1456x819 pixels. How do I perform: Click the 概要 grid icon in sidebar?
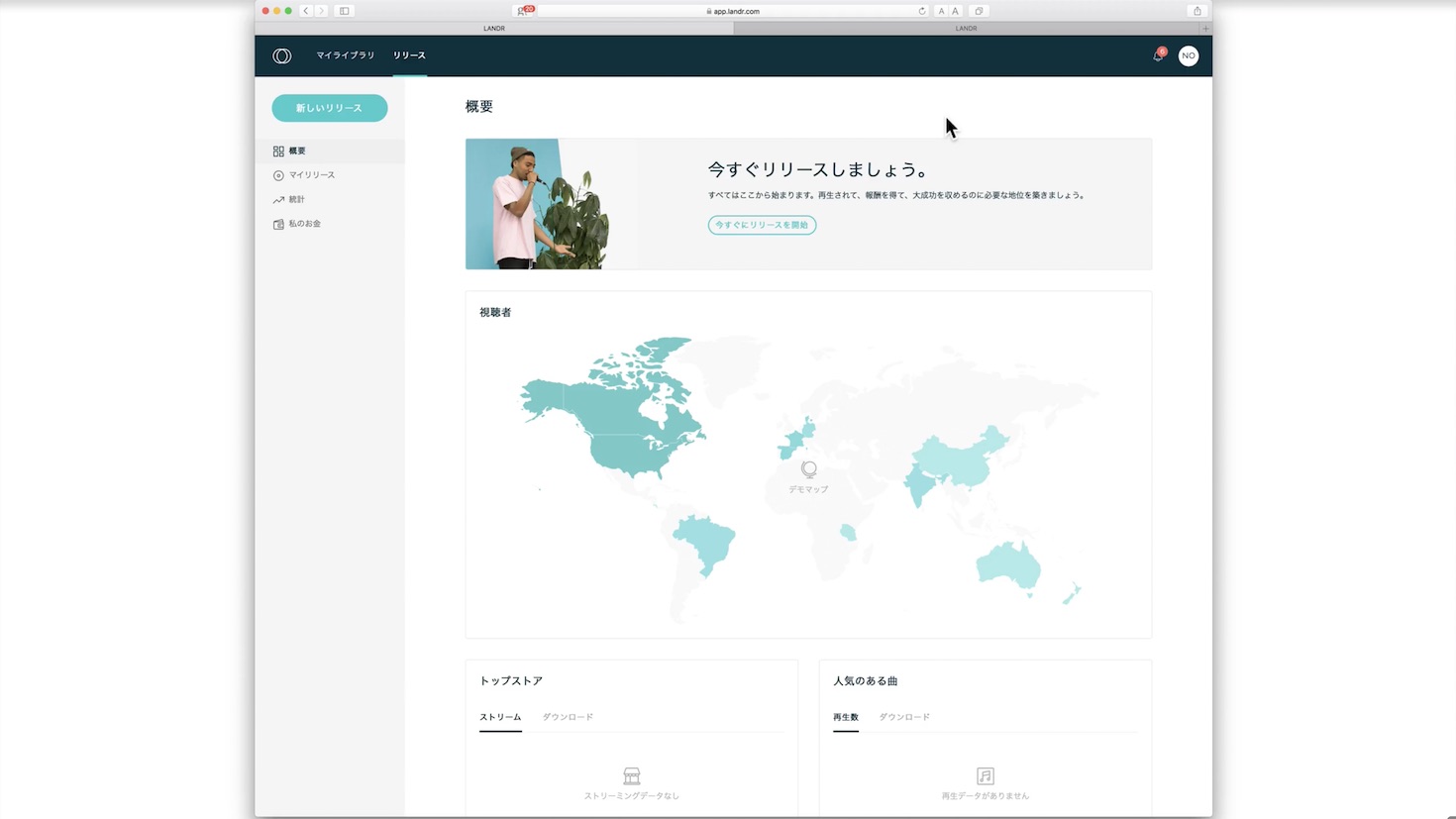tap(278, 152)
